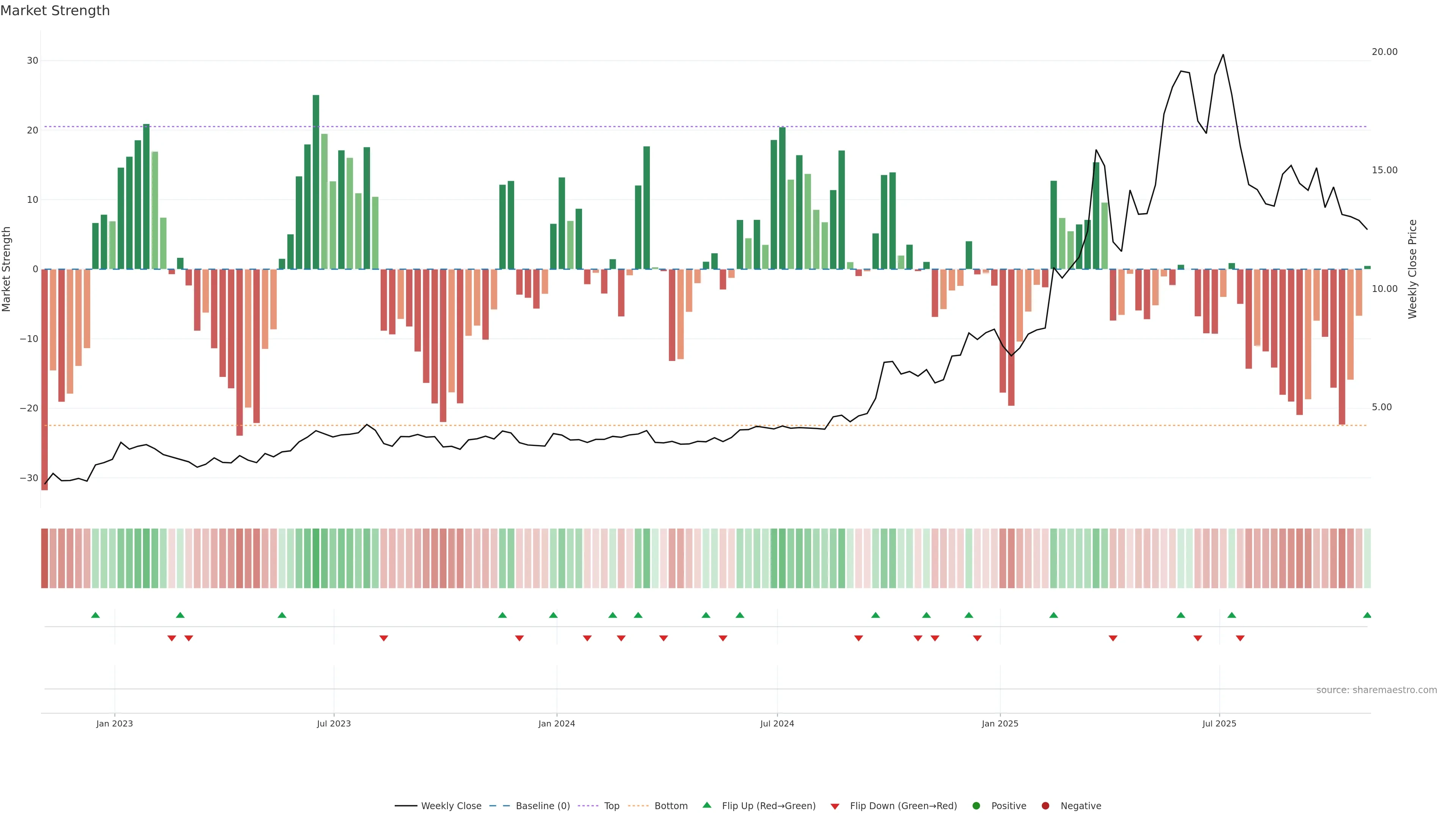Viewport: 1456px width, 819px height.
Task: Click the latest green flip-up triangle at chart's end
Action: click(1367, 615)
